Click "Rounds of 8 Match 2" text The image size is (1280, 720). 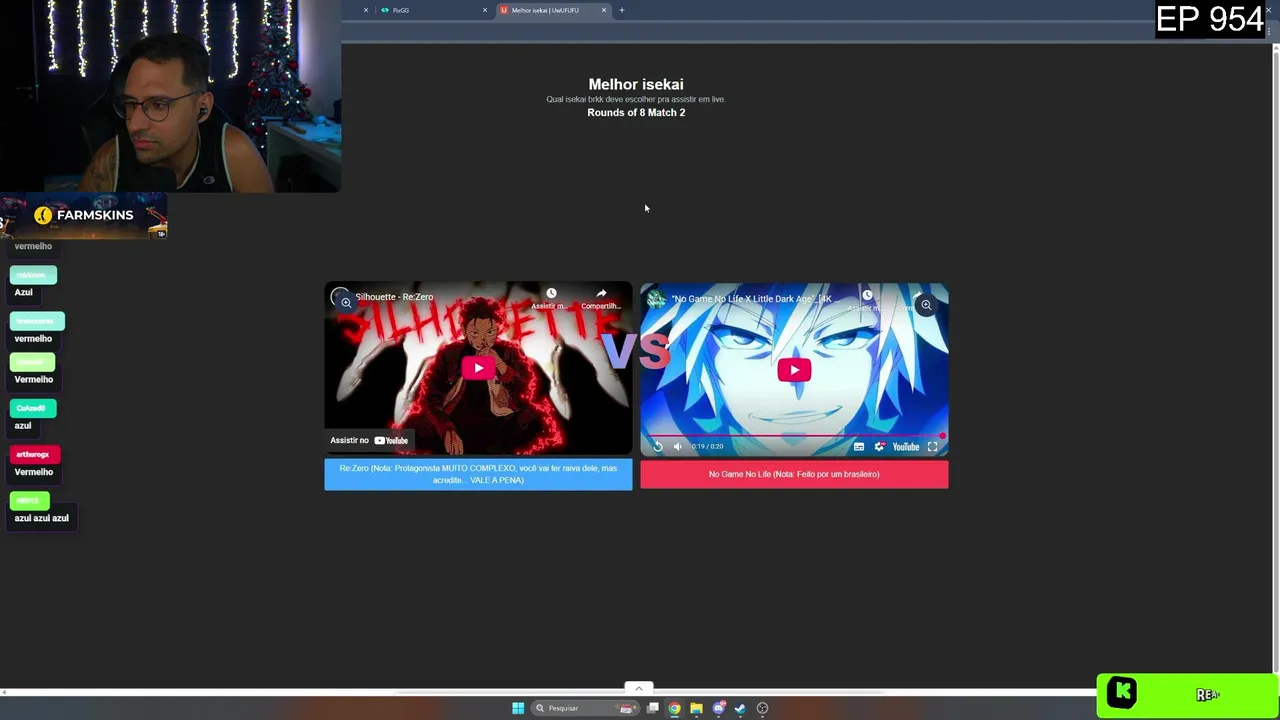tap(636, 113)
